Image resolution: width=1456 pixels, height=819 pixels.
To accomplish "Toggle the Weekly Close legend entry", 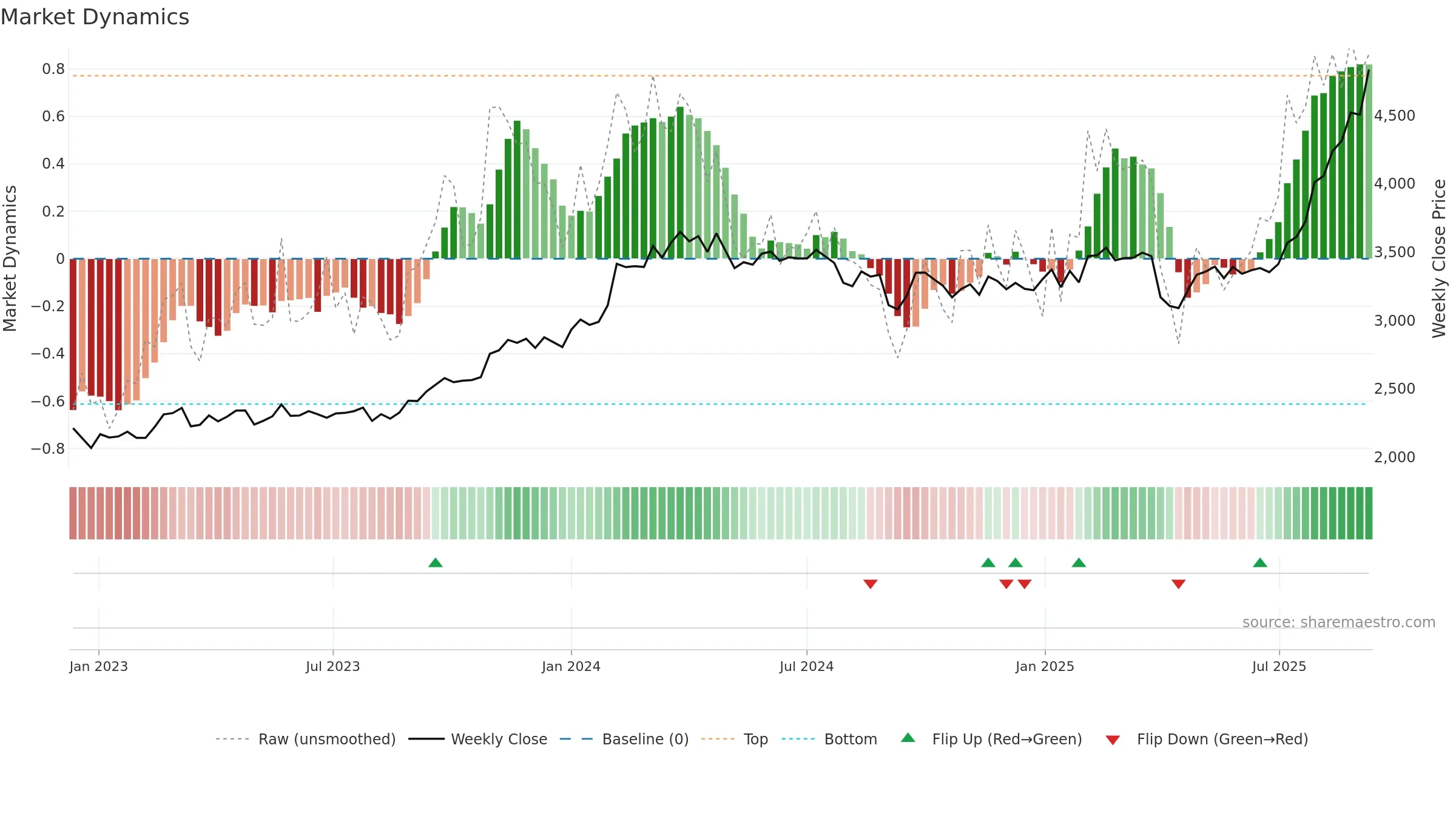I will click(x=478, y=739).
